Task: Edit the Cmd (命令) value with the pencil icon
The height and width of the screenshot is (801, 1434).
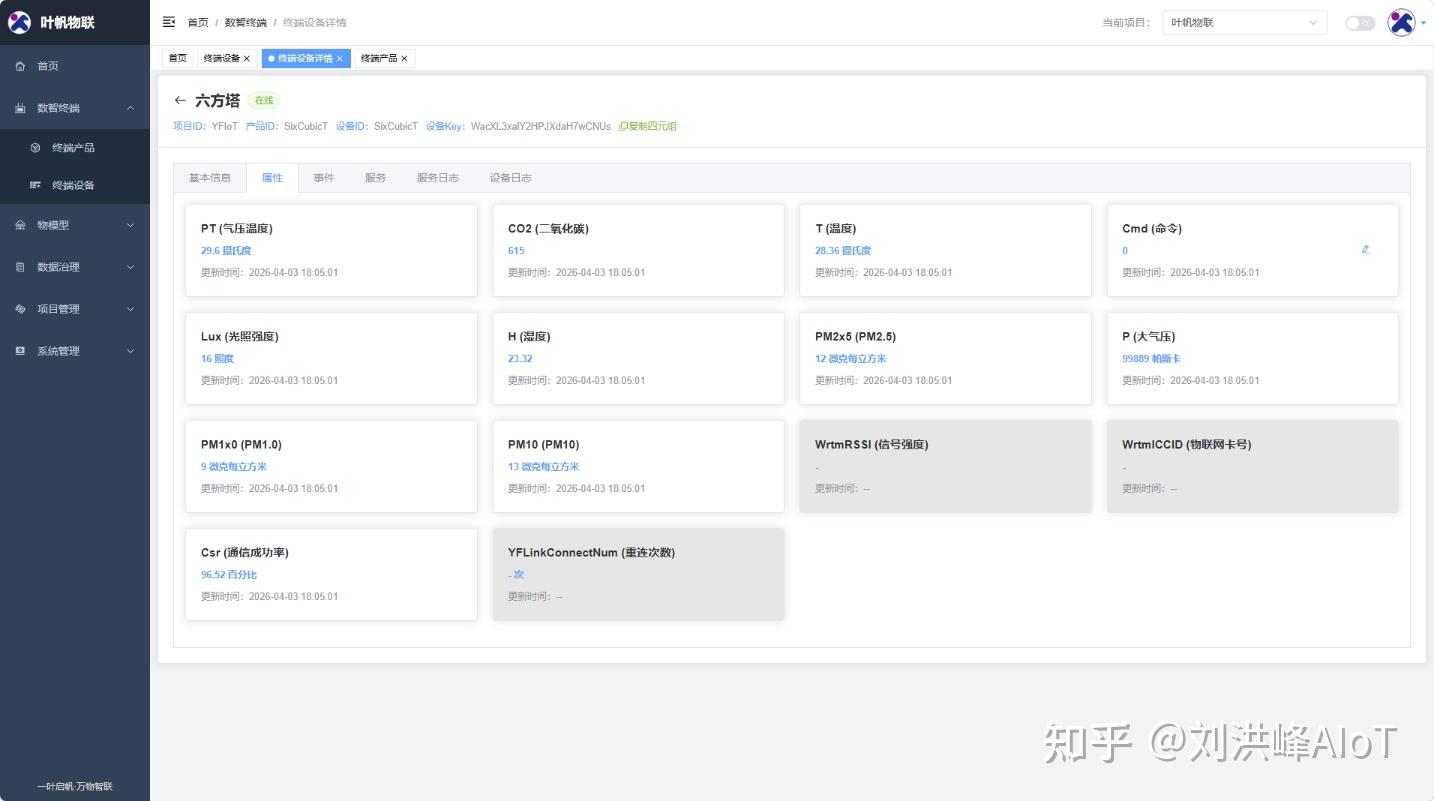Action: [1365, 250]
